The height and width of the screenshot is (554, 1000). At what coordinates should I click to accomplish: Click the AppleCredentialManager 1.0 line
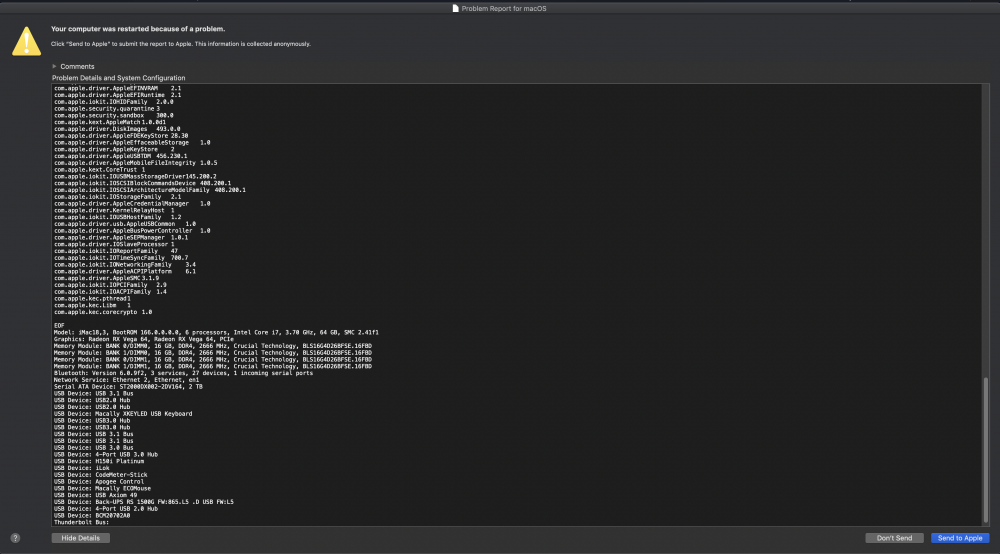tap(132, 204)
